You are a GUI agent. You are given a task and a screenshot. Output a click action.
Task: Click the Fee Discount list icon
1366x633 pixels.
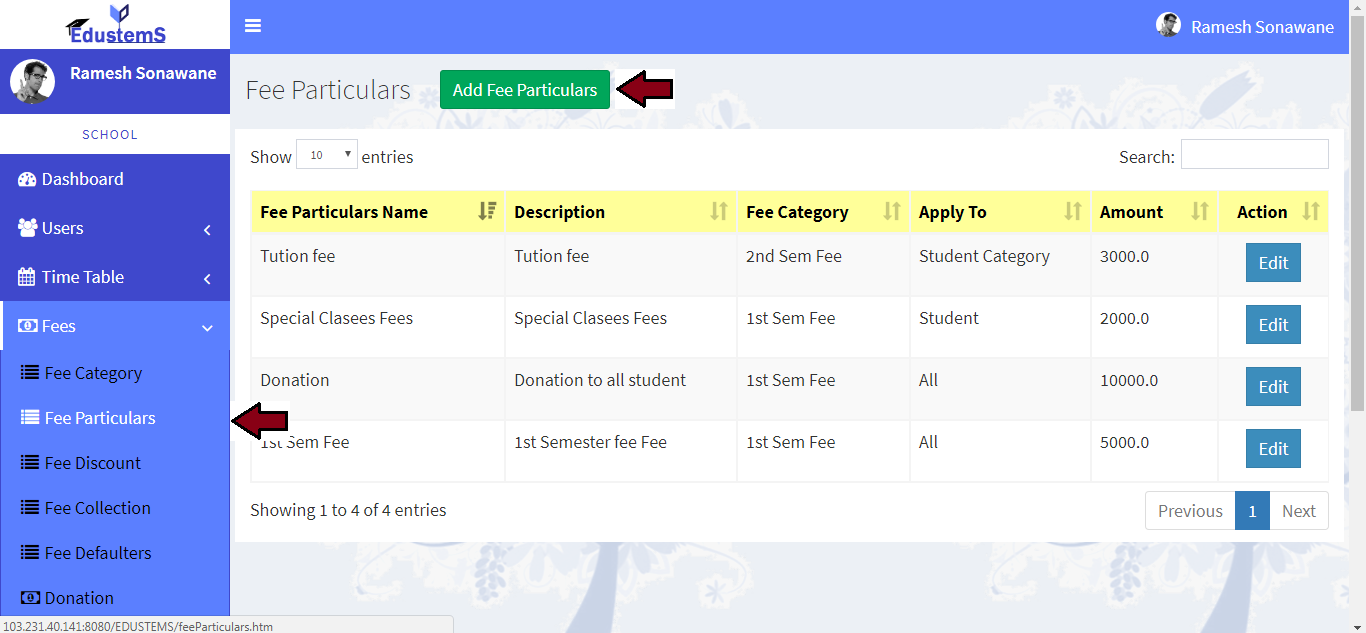click(x=31, y=462)
